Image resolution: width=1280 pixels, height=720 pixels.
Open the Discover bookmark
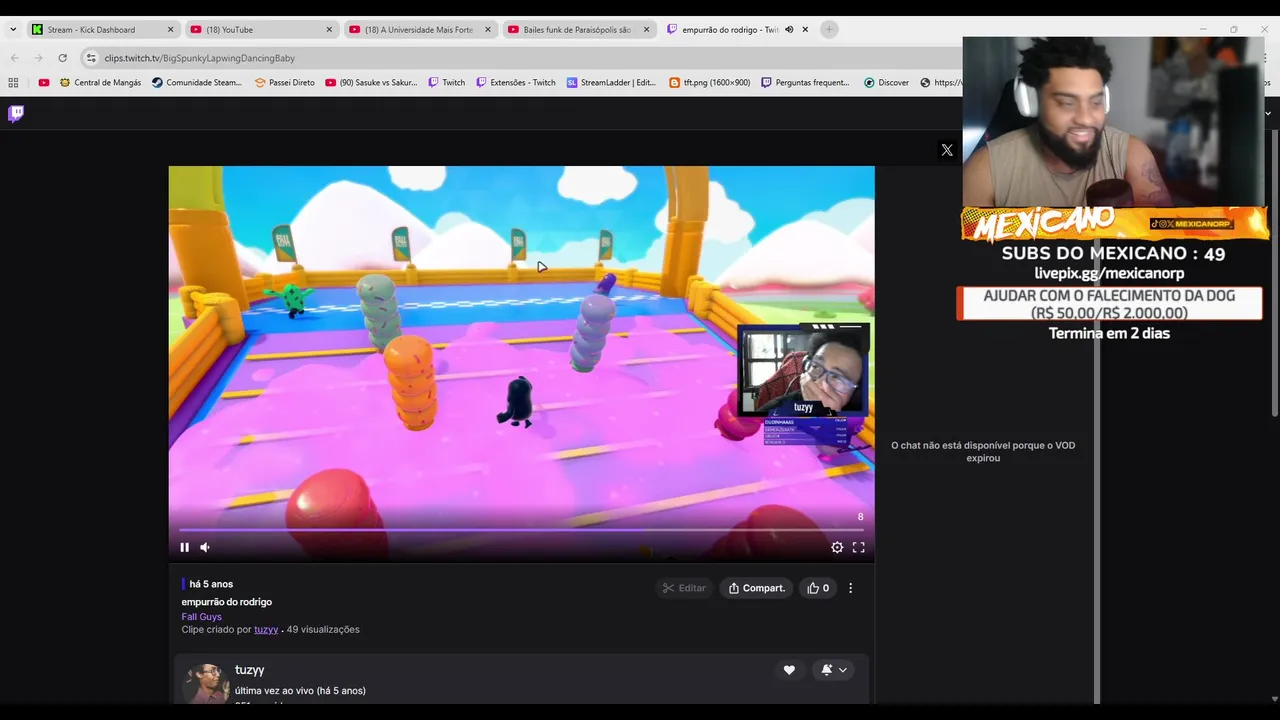(886, 83)
